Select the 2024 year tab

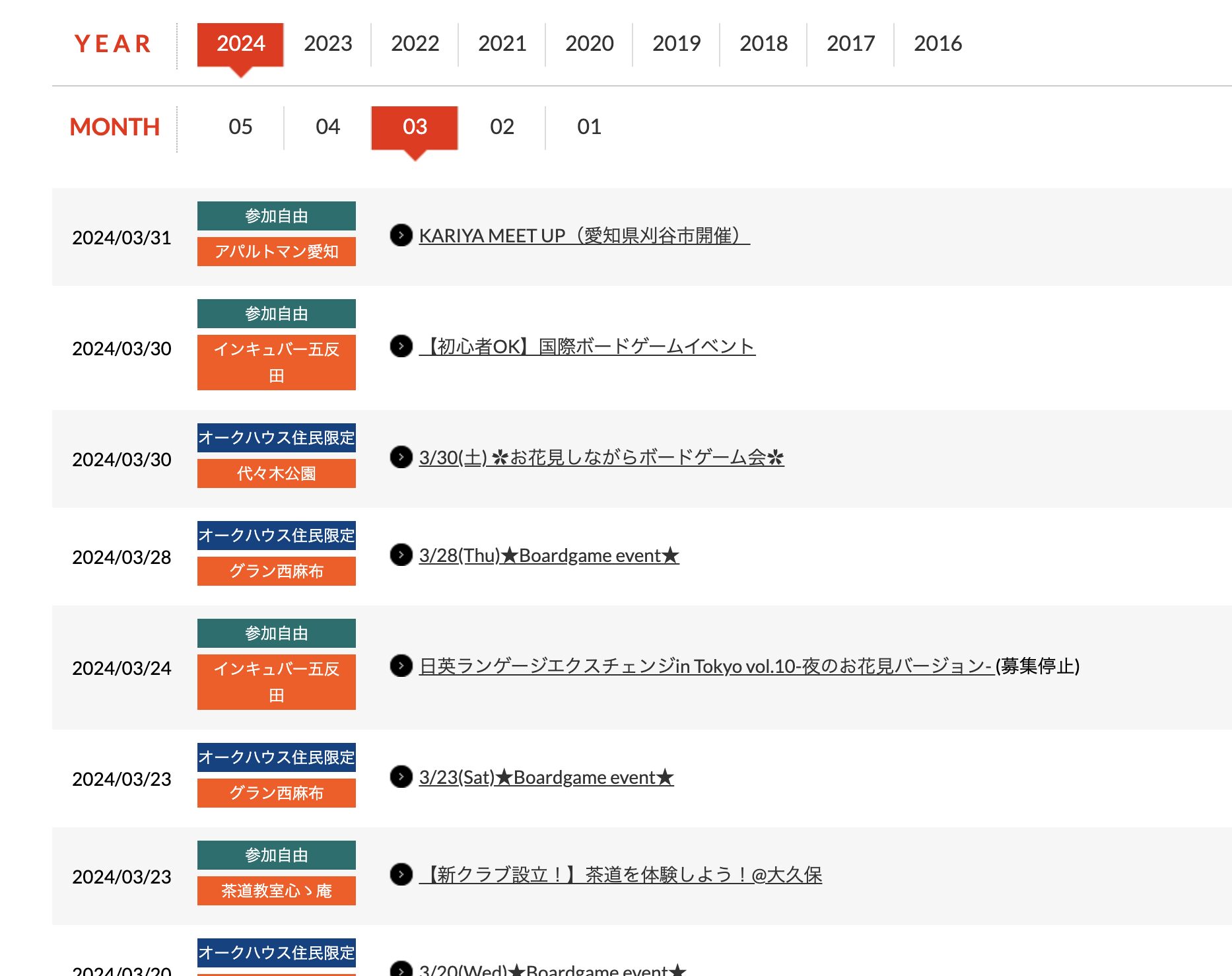pyautogui.click(x=240, y=44)
